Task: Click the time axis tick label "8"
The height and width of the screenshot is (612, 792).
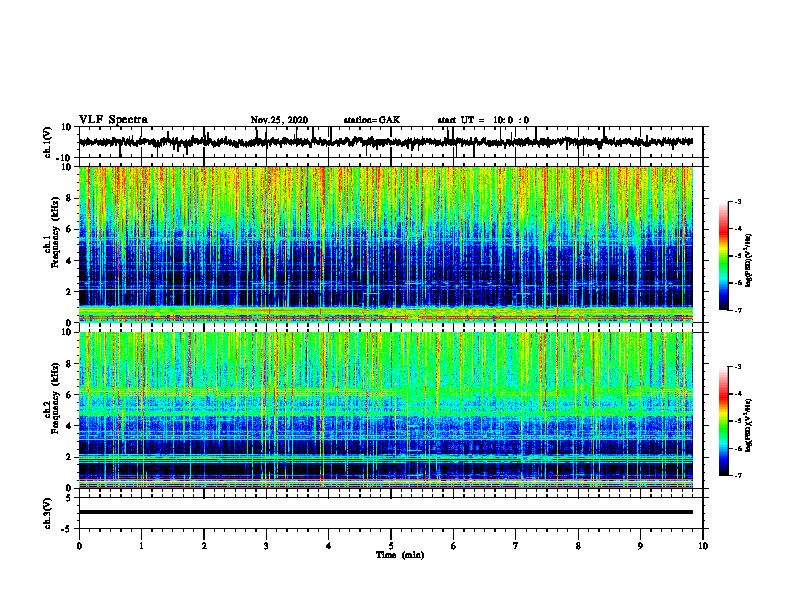Action: [x=578, y=546]
